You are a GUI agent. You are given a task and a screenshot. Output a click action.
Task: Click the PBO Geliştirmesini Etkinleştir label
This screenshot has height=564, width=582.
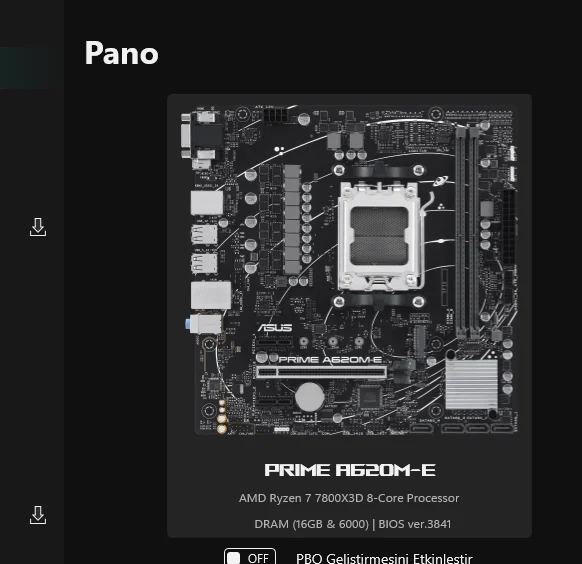[384, 558]
